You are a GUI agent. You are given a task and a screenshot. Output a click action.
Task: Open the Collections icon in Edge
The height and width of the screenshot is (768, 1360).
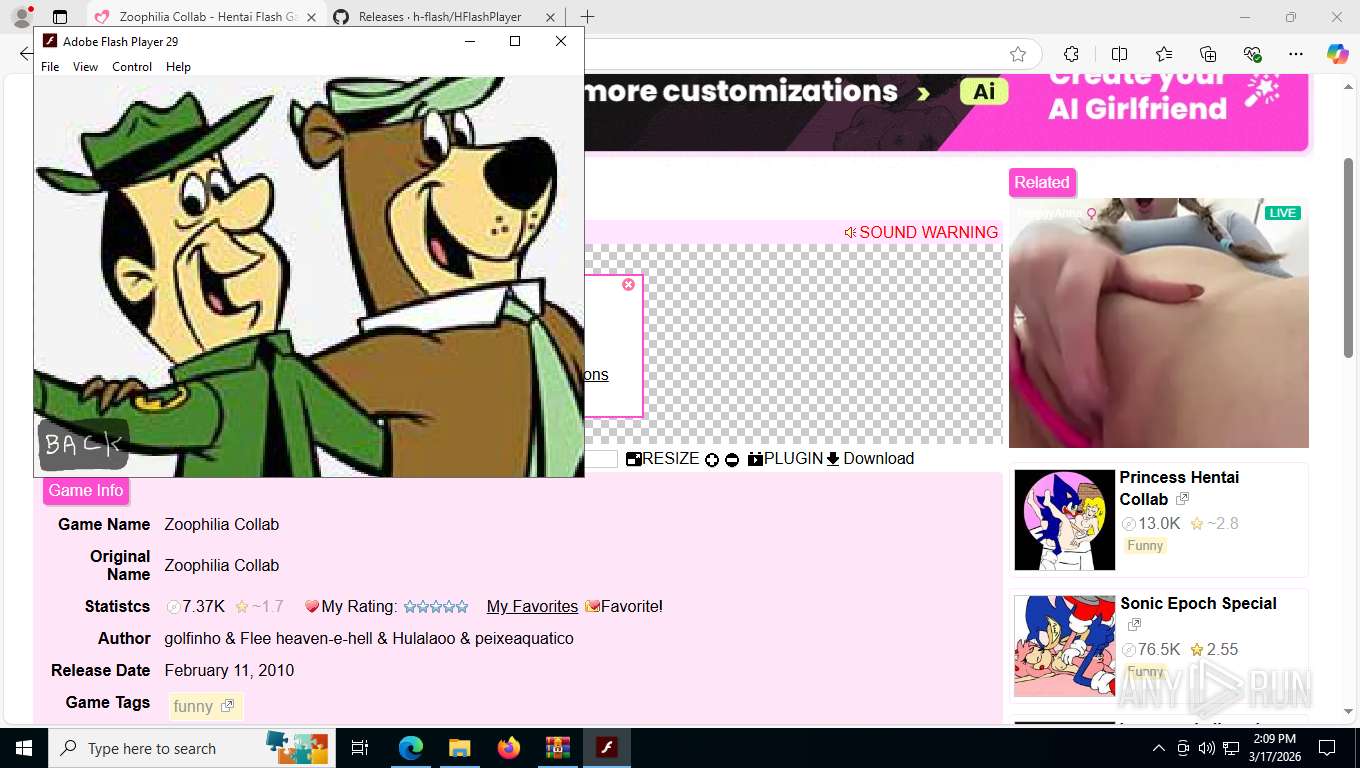(x=1208, y=54)
